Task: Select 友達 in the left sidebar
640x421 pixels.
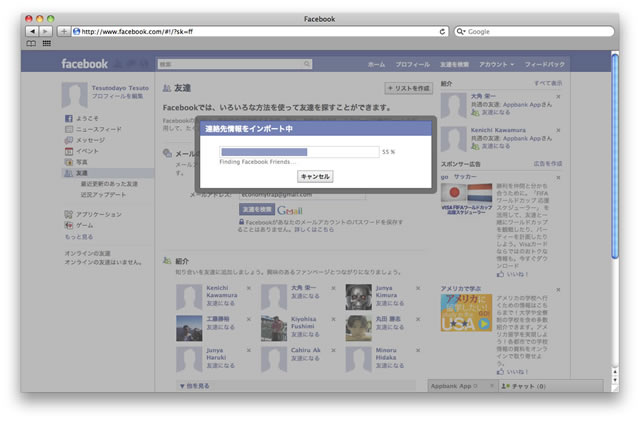Action: [108, 173]
